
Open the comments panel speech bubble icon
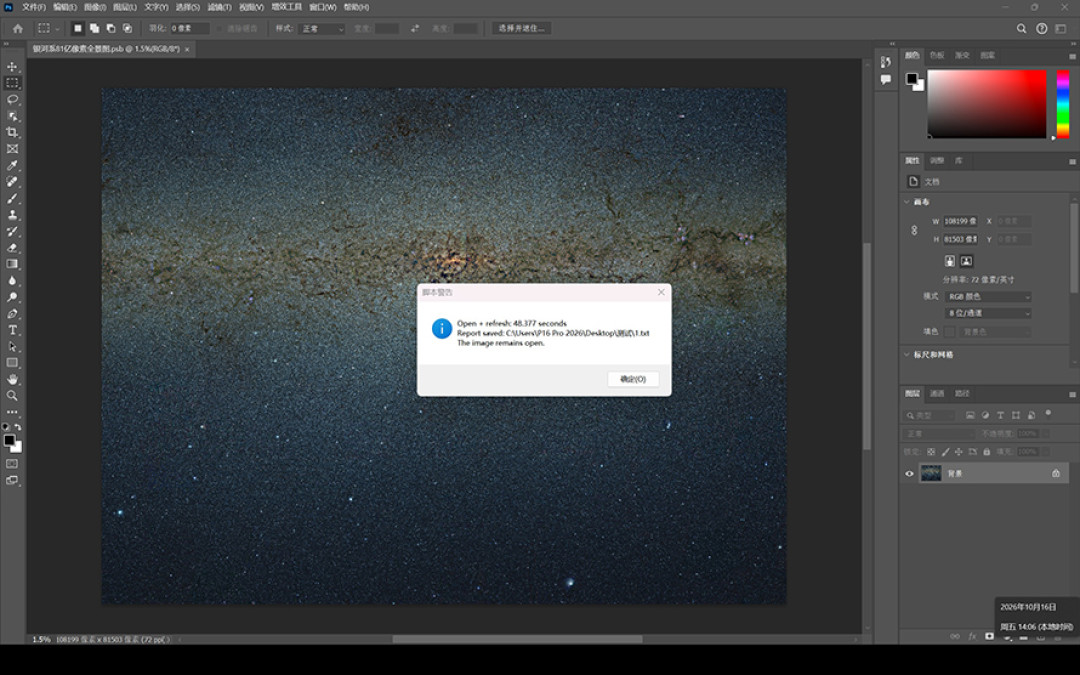(886, 80)
